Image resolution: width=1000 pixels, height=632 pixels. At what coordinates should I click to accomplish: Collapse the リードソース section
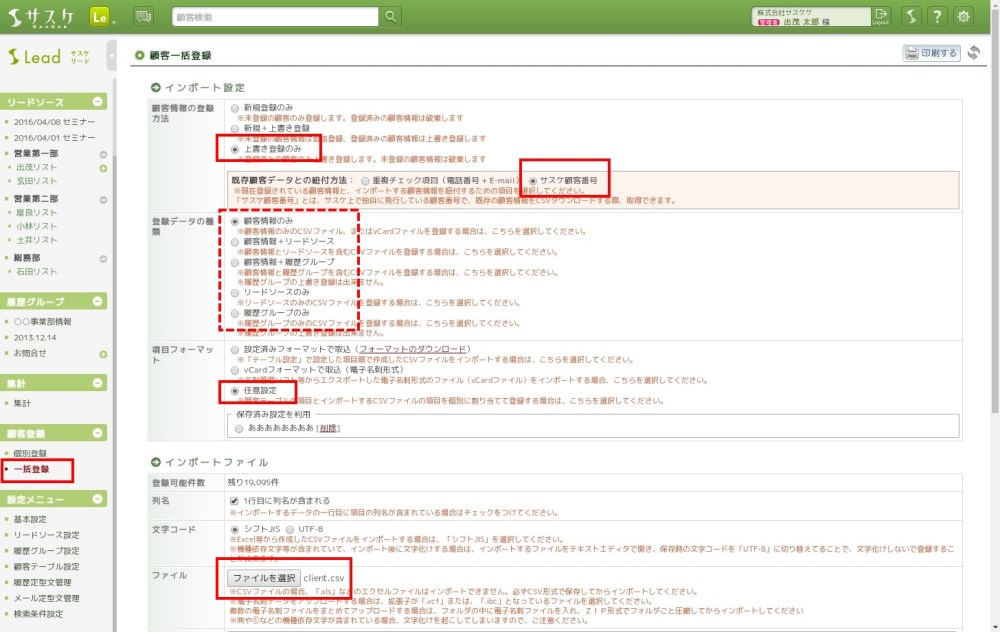click(x=98, y=102)
